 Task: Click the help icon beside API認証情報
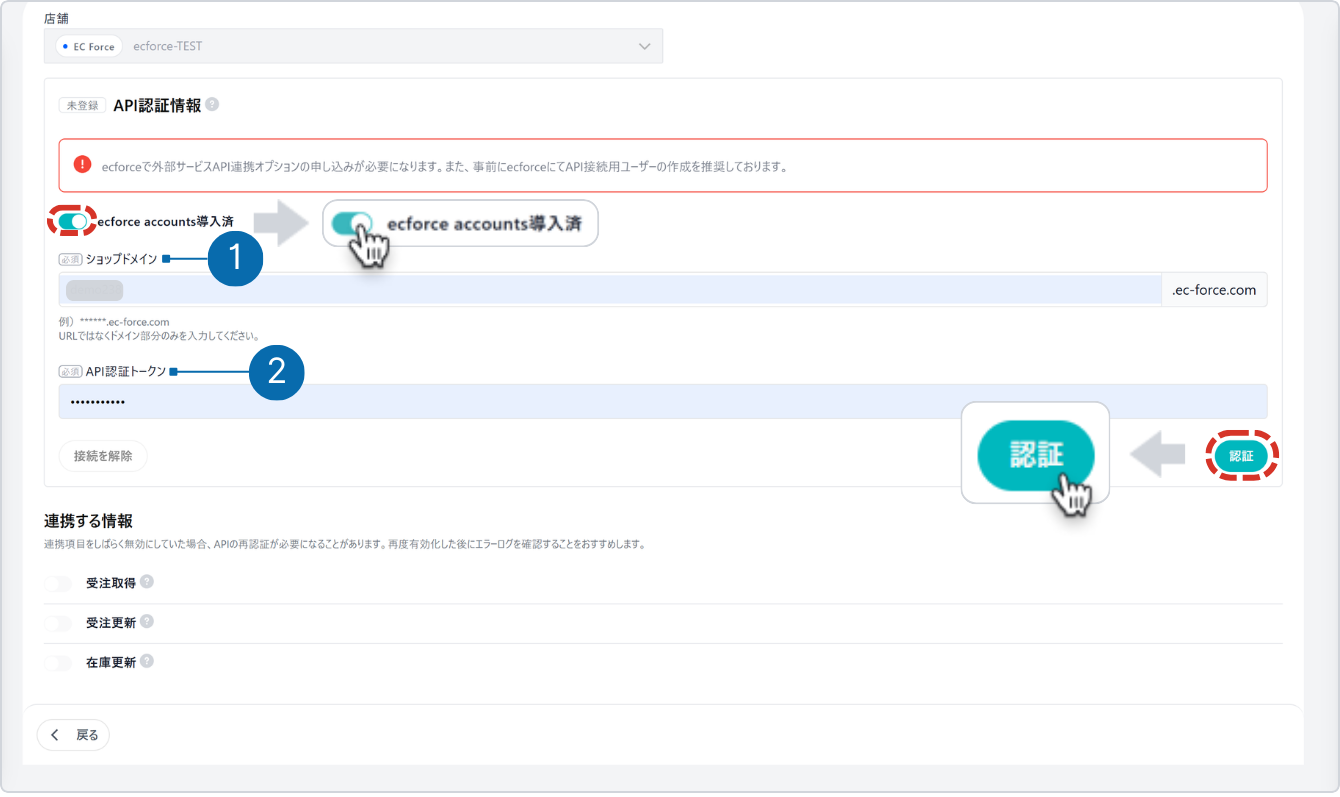212,105
